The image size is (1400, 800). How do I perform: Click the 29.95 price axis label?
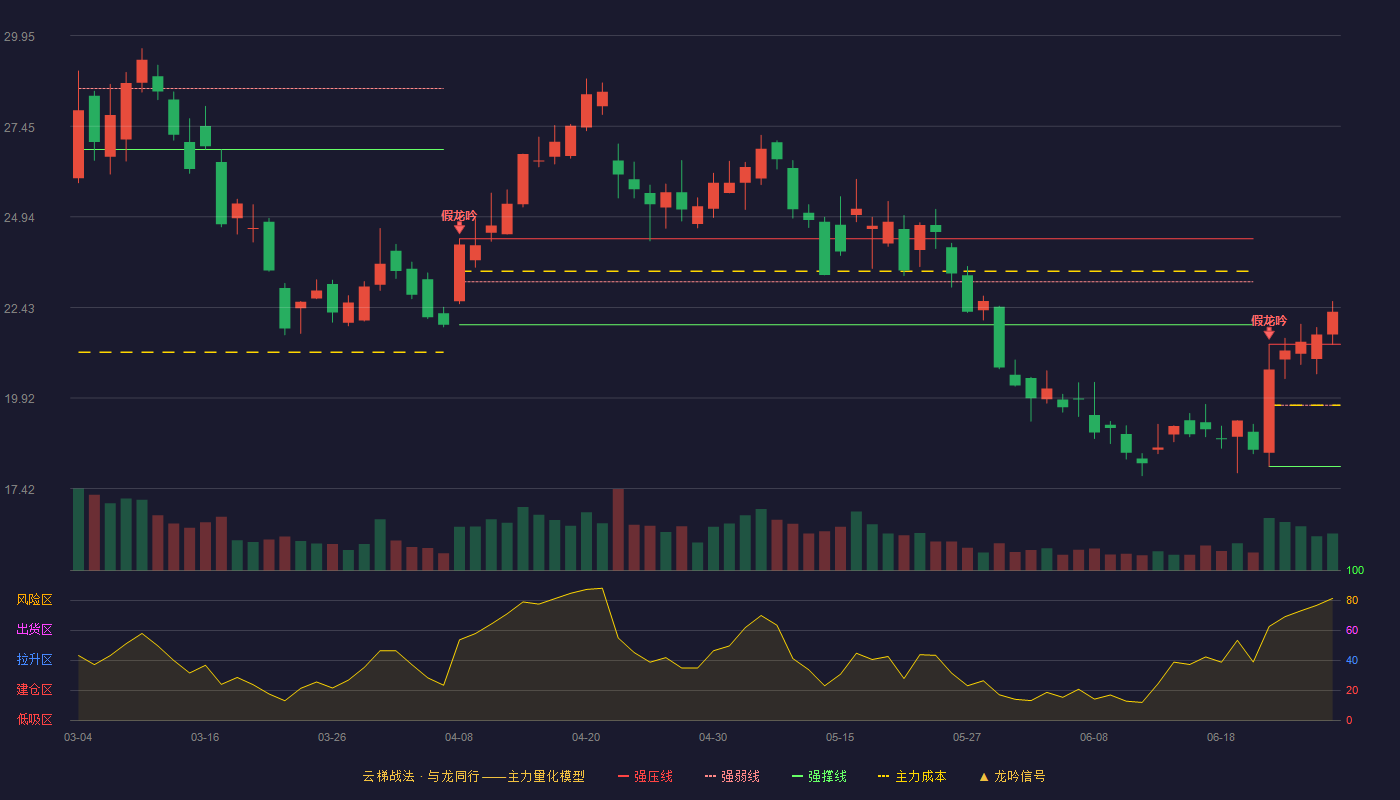[19, 37]
